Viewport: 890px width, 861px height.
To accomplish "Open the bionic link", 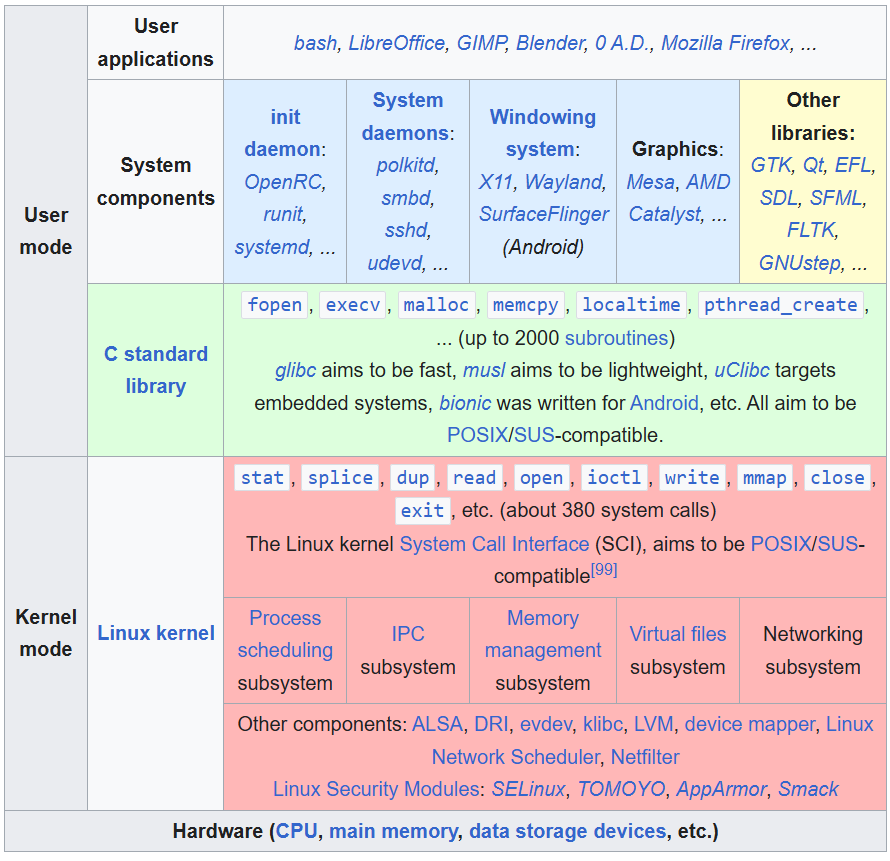I will [x=465, y=403].
